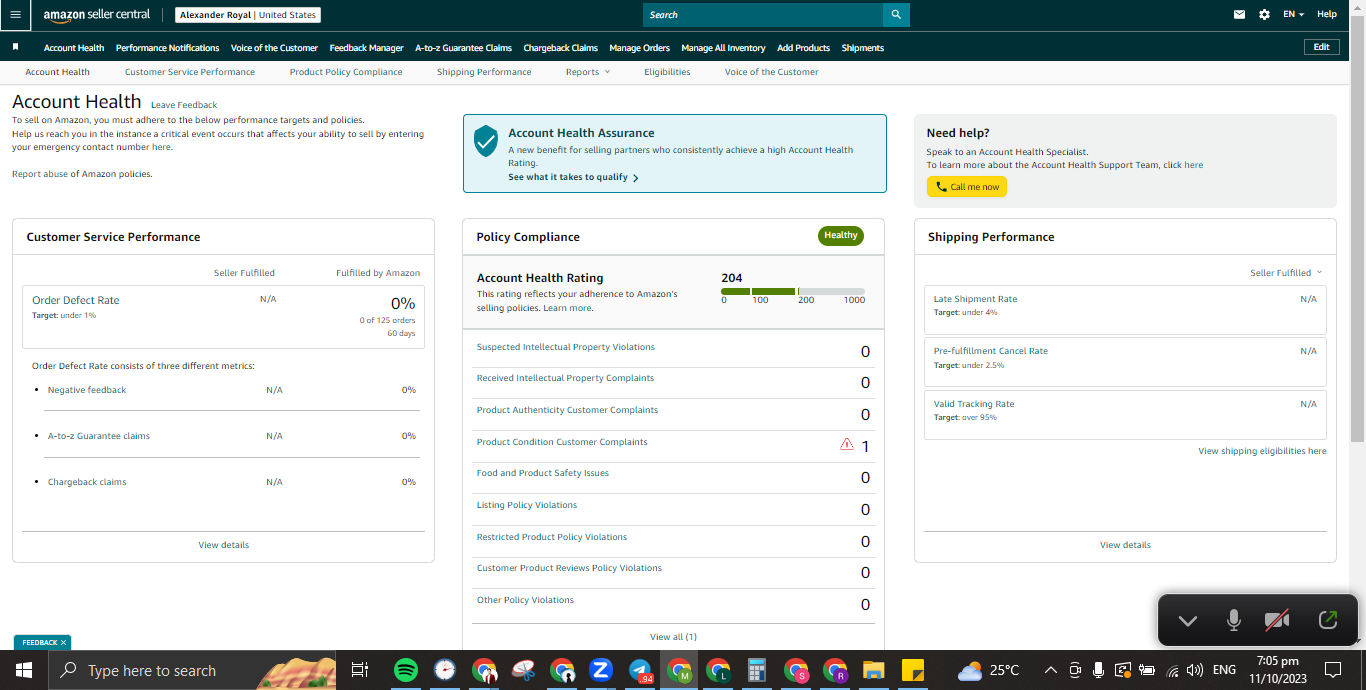
Task: Click the search magnifier button
Action: [x=896, y=15]
